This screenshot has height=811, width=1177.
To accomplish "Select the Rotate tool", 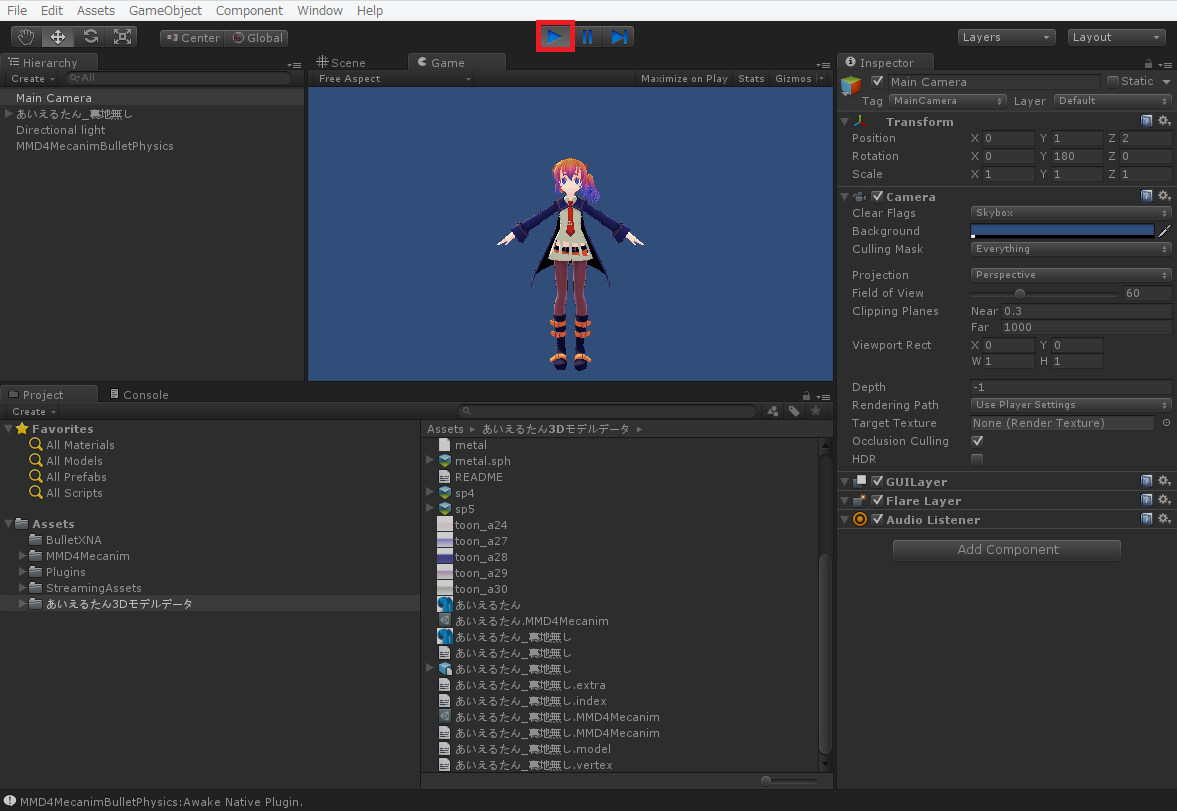I will click(90, 37).
